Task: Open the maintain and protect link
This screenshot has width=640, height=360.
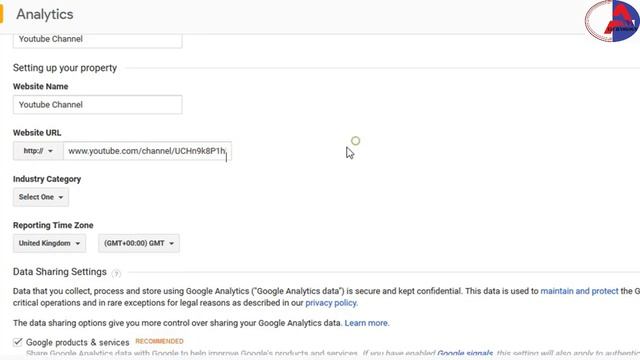Action: click(x=579, y=291)
